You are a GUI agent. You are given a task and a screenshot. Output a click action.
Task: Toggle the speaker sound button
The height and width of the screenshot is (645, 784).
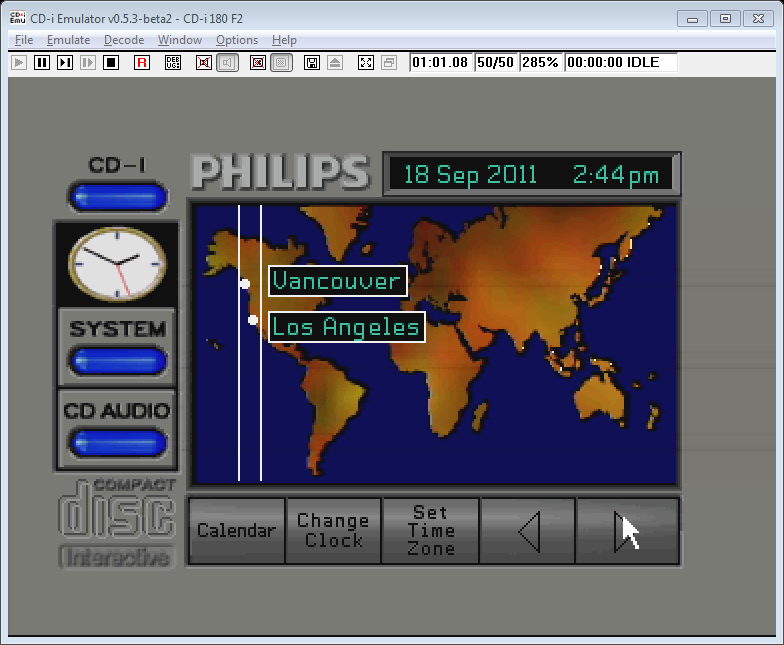227,62
